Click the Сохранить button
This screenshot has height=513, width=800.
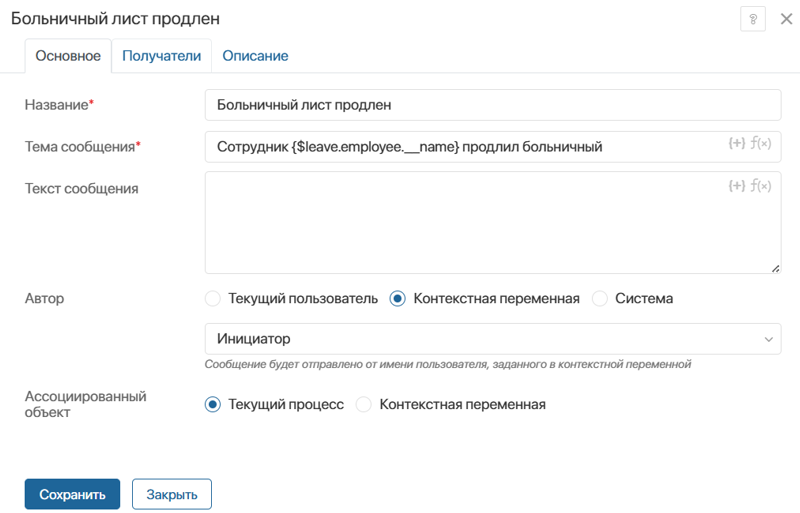[72, 494]
